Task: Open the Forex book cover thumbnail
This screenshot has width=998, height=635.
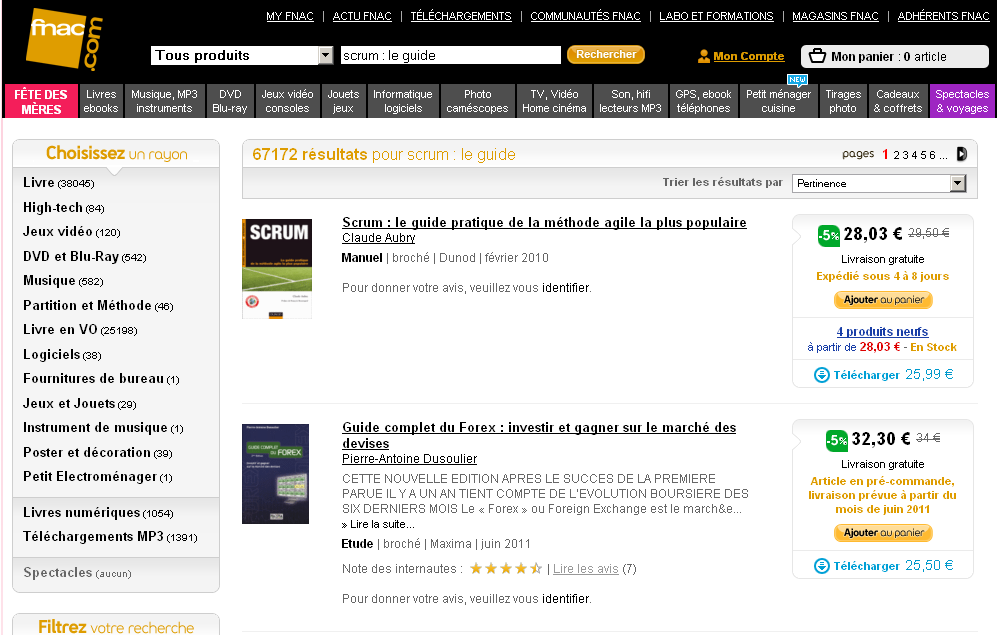Action: click(x=275, y=474)
